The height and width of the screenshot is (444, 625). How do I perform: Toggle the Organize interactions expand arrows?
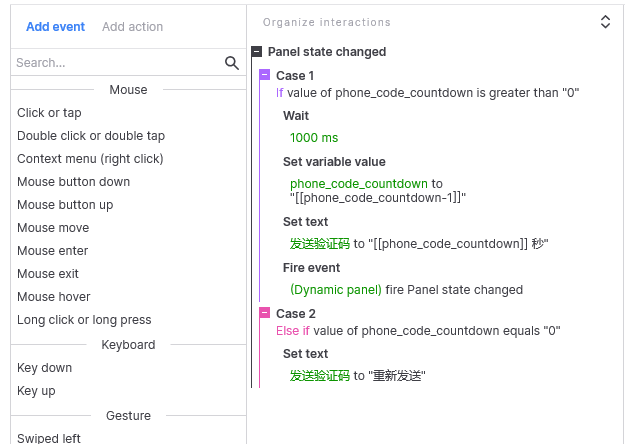point(605,22)
